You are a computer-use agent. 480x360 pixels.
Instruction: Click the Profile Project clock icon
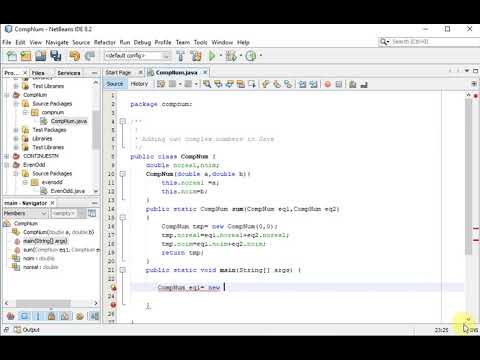click(251, 56)
